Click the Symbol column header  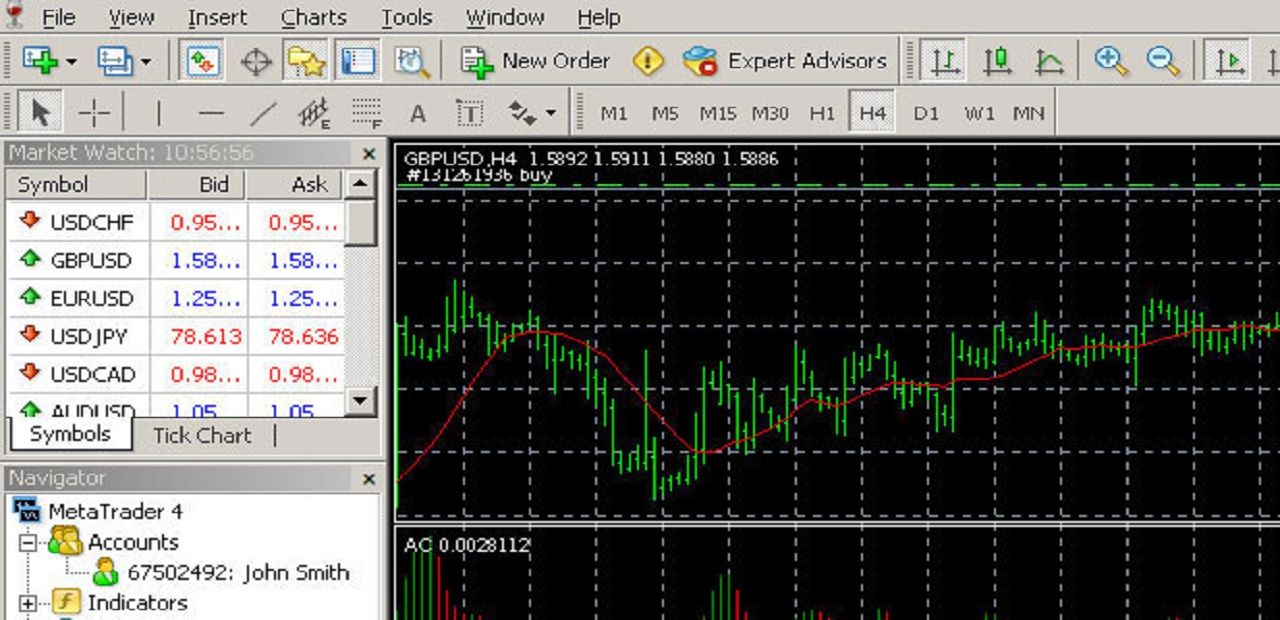(x=78, y=185)
